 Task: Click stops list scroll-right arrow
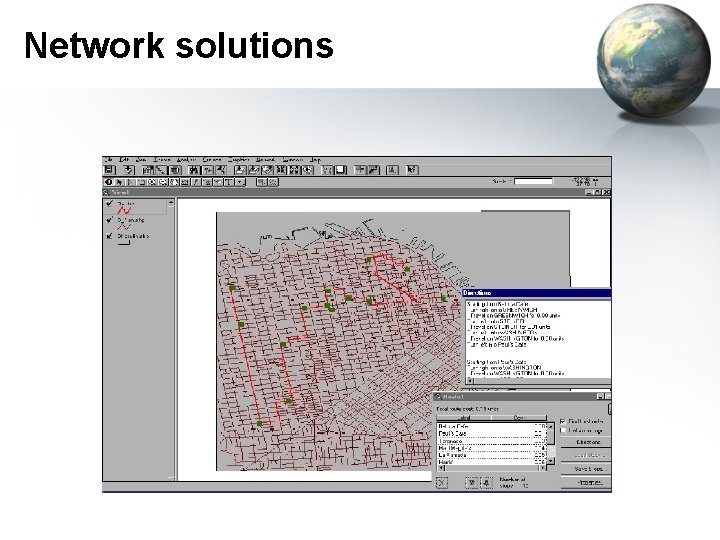pyautogui.click(x=543, y=467)
